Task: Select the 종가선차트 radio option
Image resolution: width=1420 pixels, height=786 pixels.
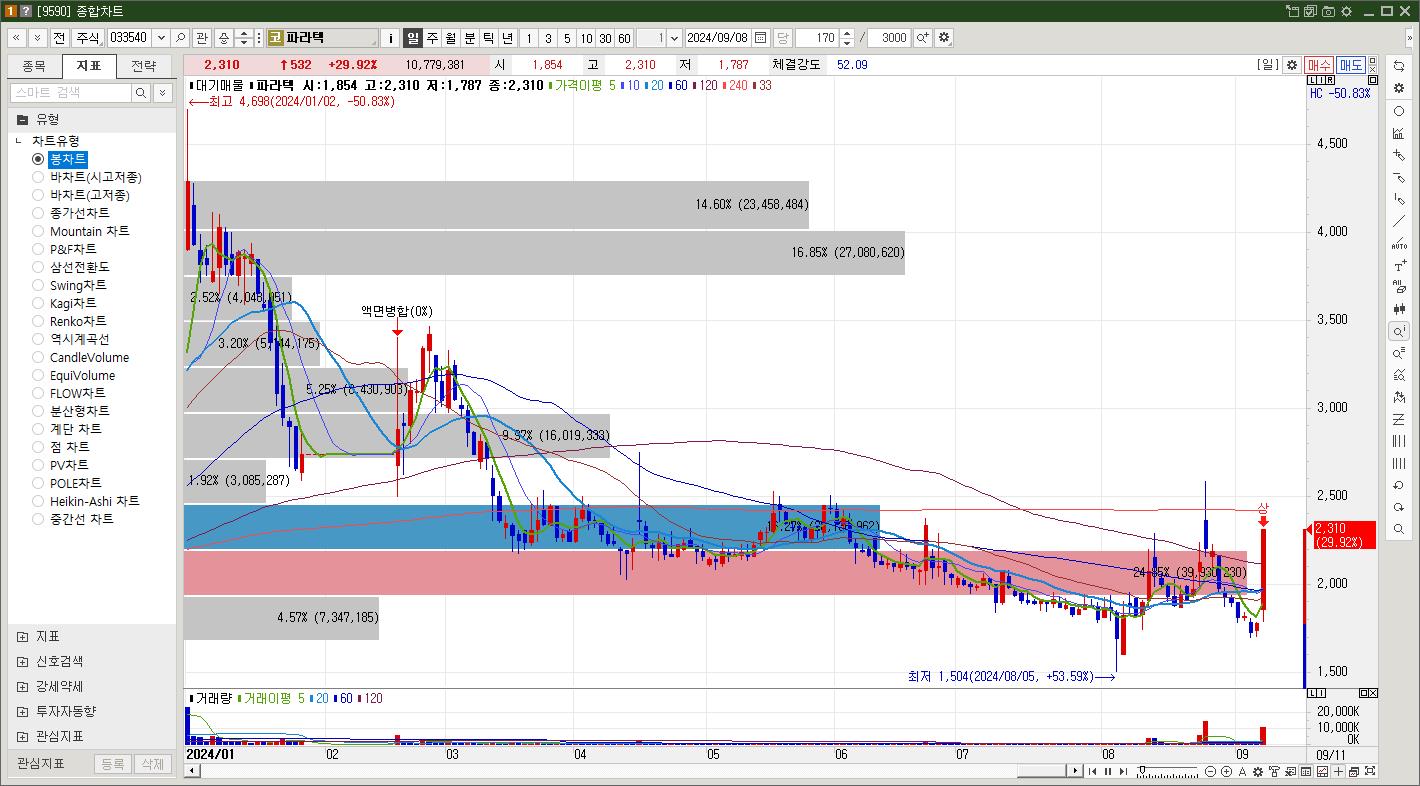Action: point(39,213)
